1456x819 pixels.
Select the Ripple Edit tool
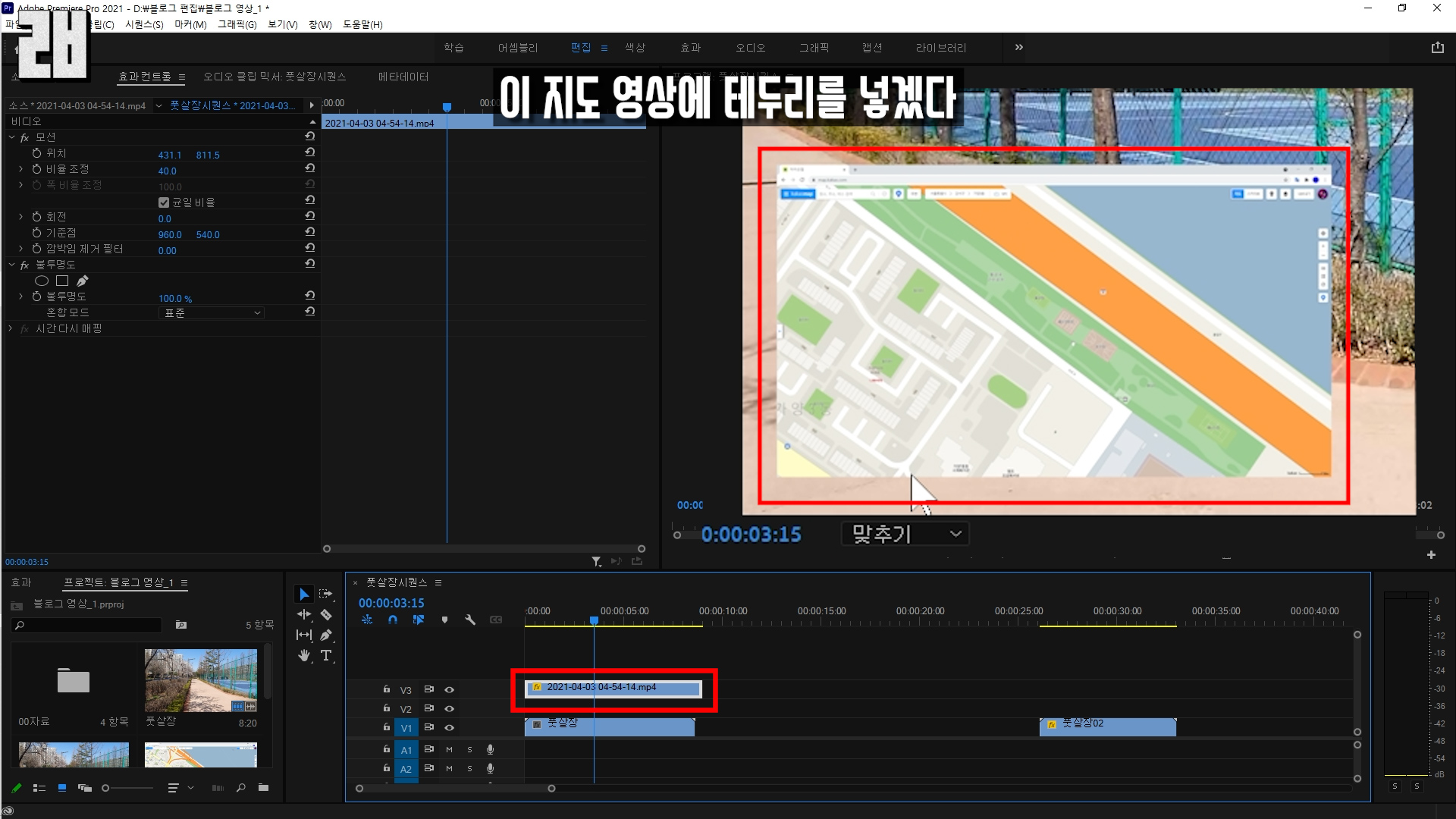click(x=304, y=615)
